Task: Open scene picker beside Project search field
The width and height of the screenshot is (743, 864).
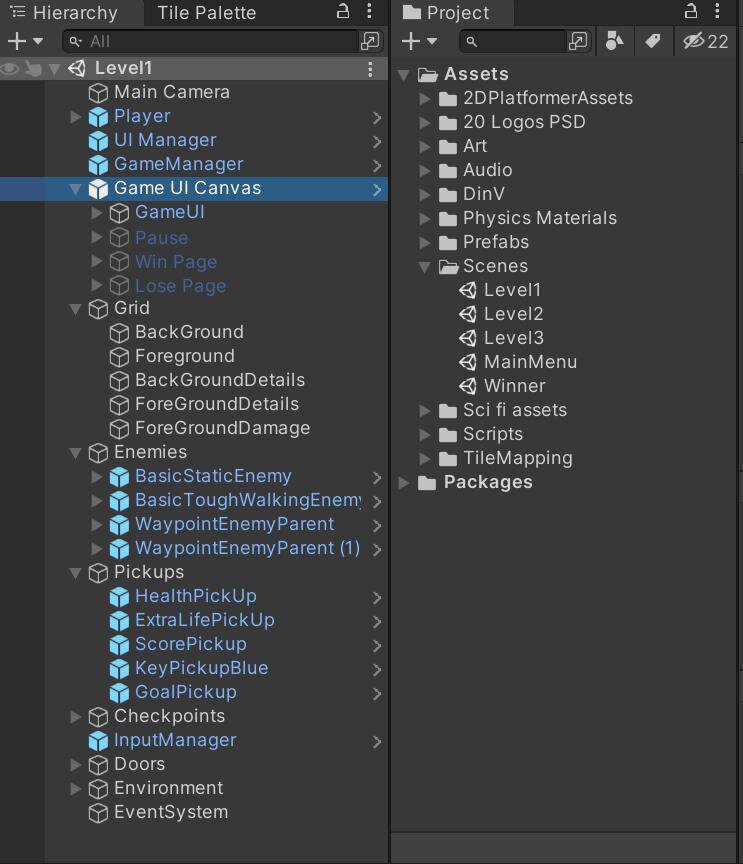Action: coord(578,41)
